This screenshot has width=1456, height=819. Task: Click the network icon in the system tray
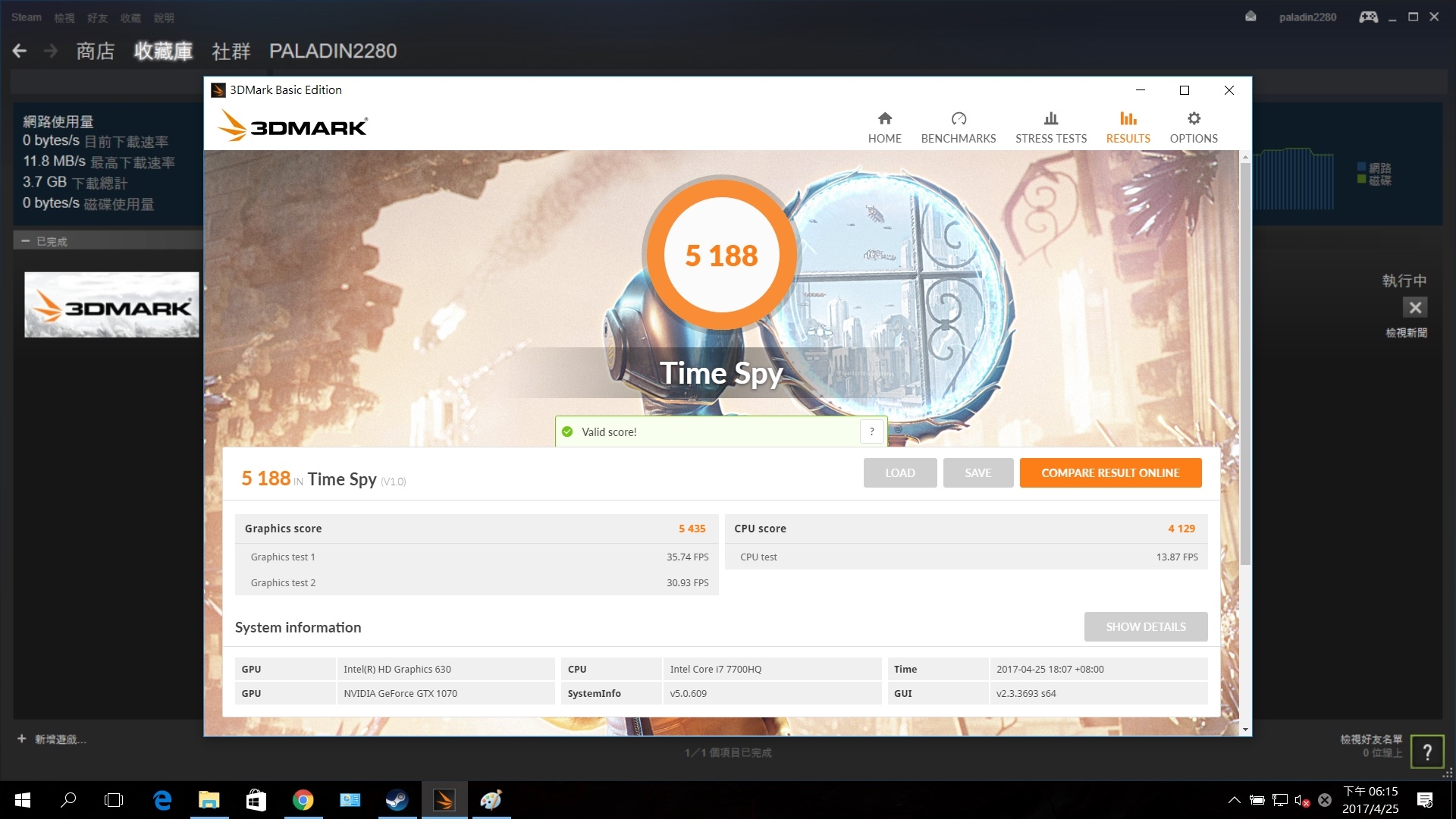[x=1280, y=800]
